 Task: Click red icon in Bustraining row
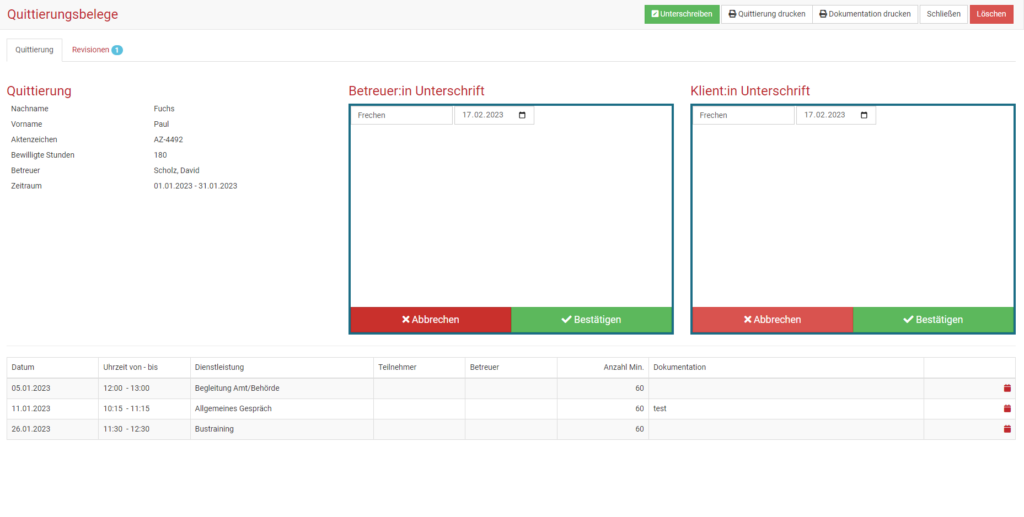[x=1007, y=428]
